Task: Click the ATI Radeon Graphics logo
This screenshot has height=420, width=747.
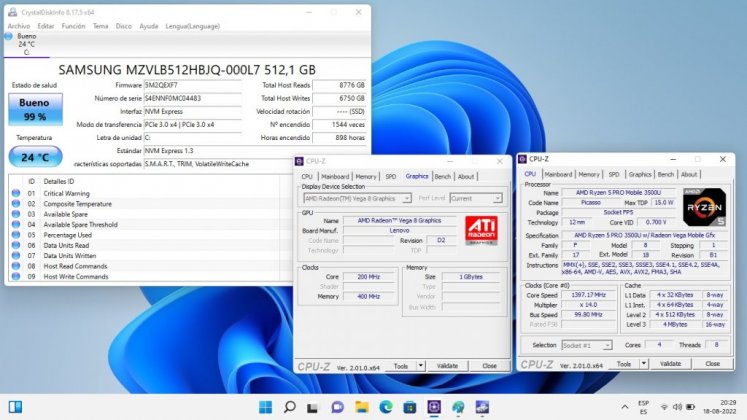Action: tap(481, 230)
